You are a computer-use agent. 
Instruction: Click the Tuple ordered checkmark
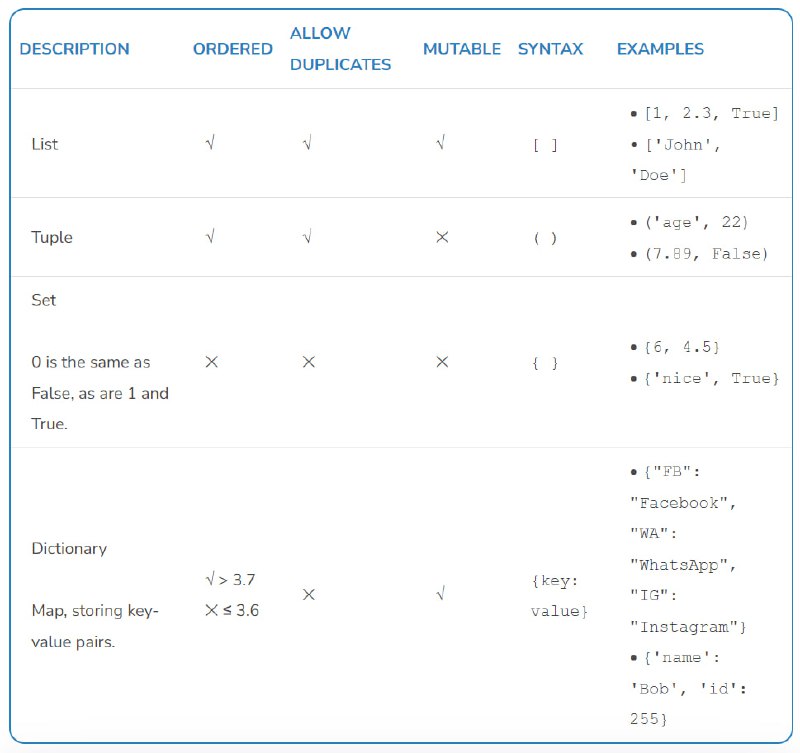pos(210,236)
